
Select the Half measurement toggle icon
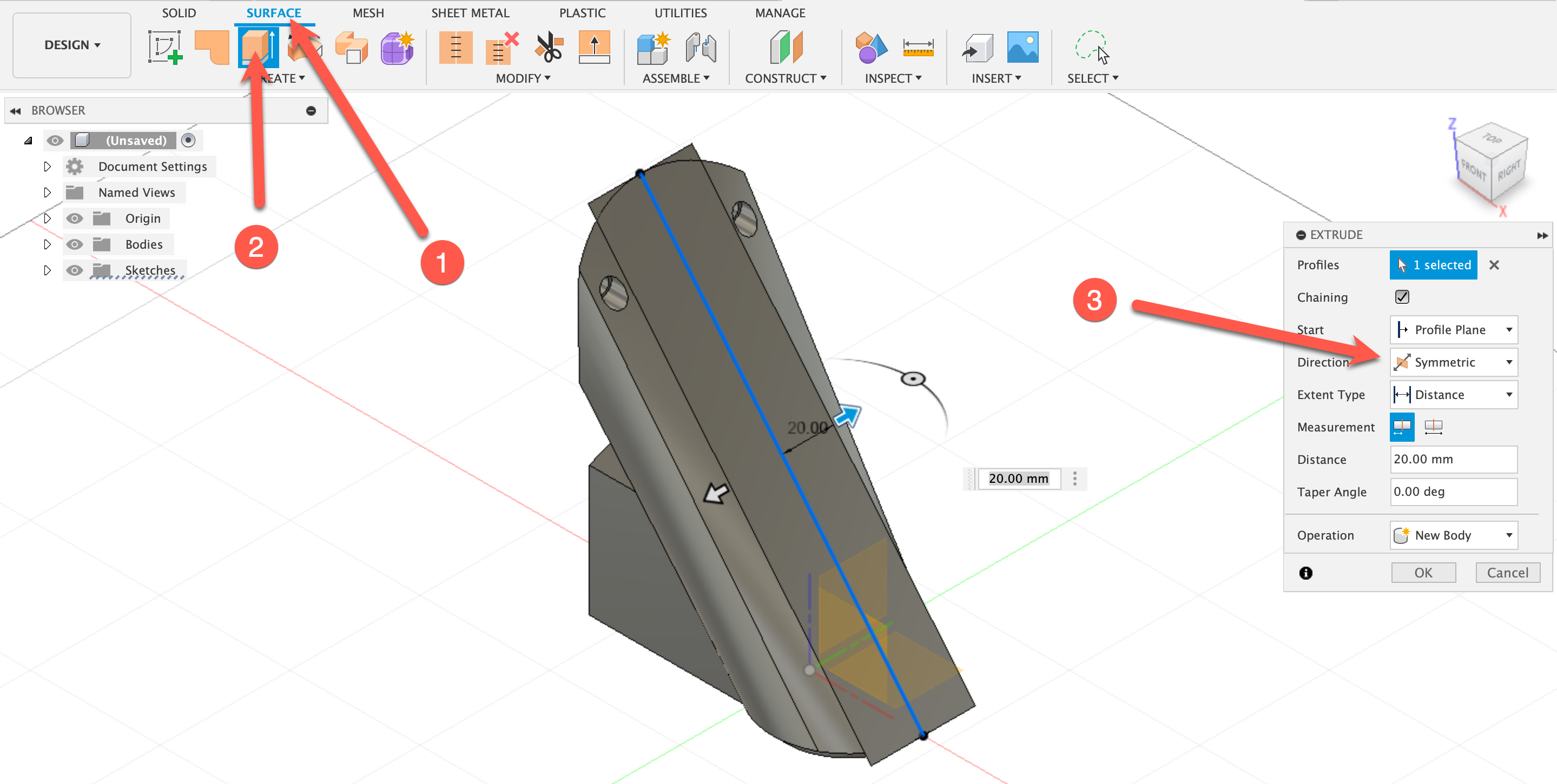point(1402,427)
